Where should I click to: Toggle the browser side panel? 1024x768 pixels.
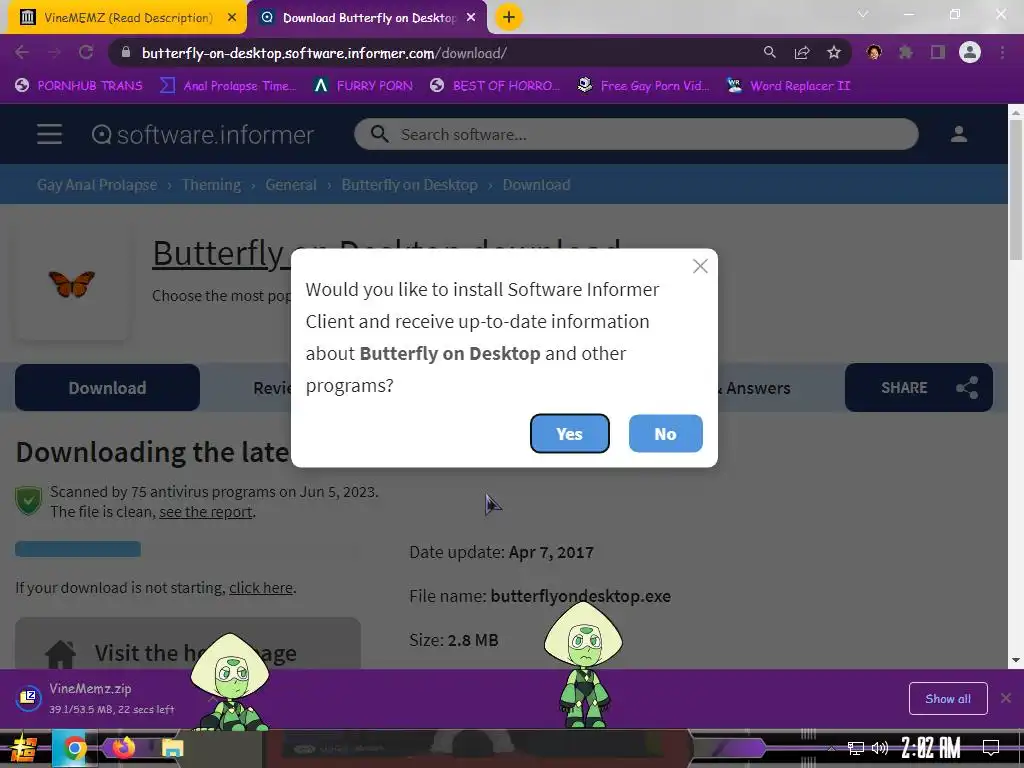point(938,52)
